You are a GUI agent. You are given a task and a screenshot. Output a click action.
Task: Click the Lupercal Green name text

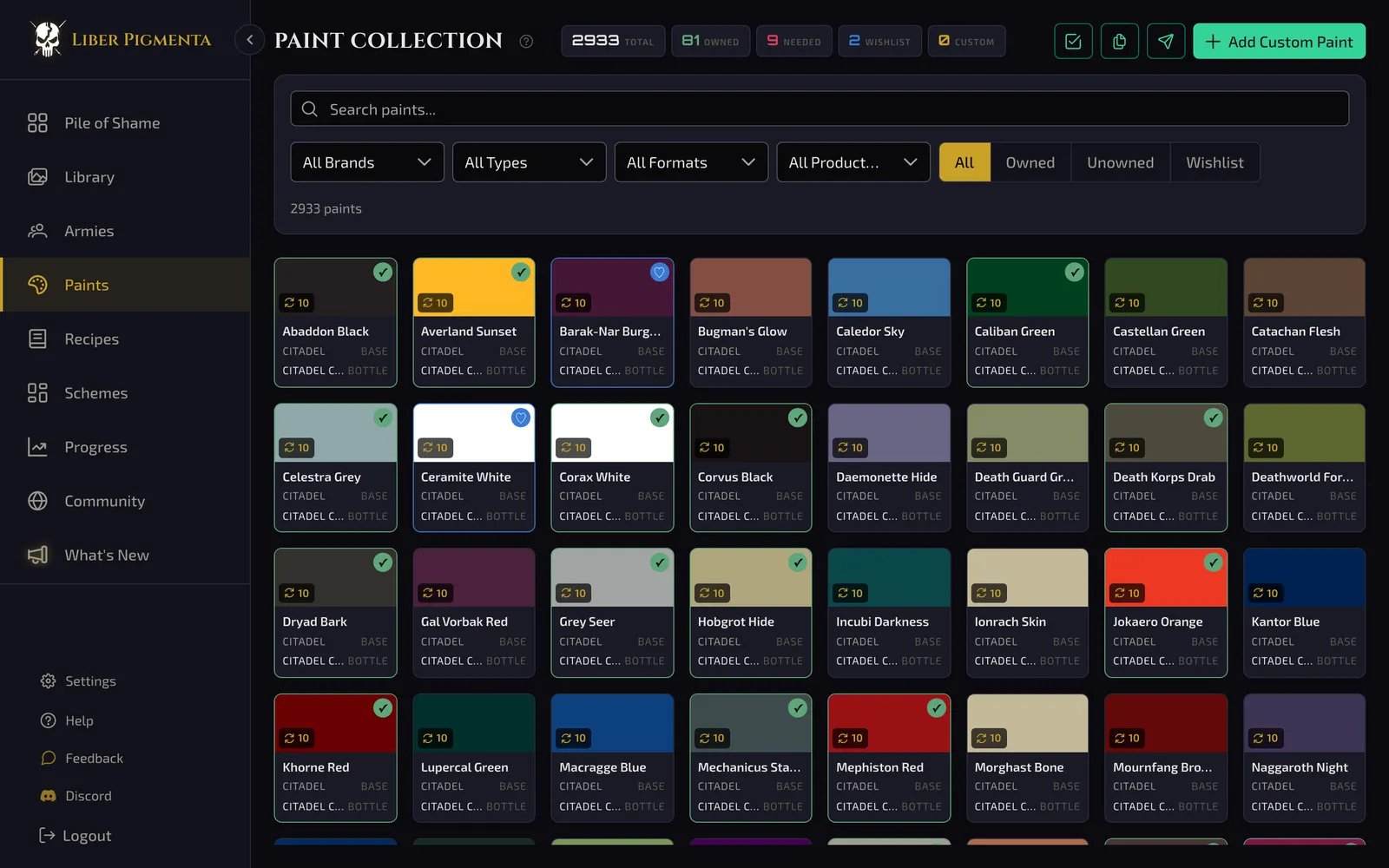coord(464,767)
